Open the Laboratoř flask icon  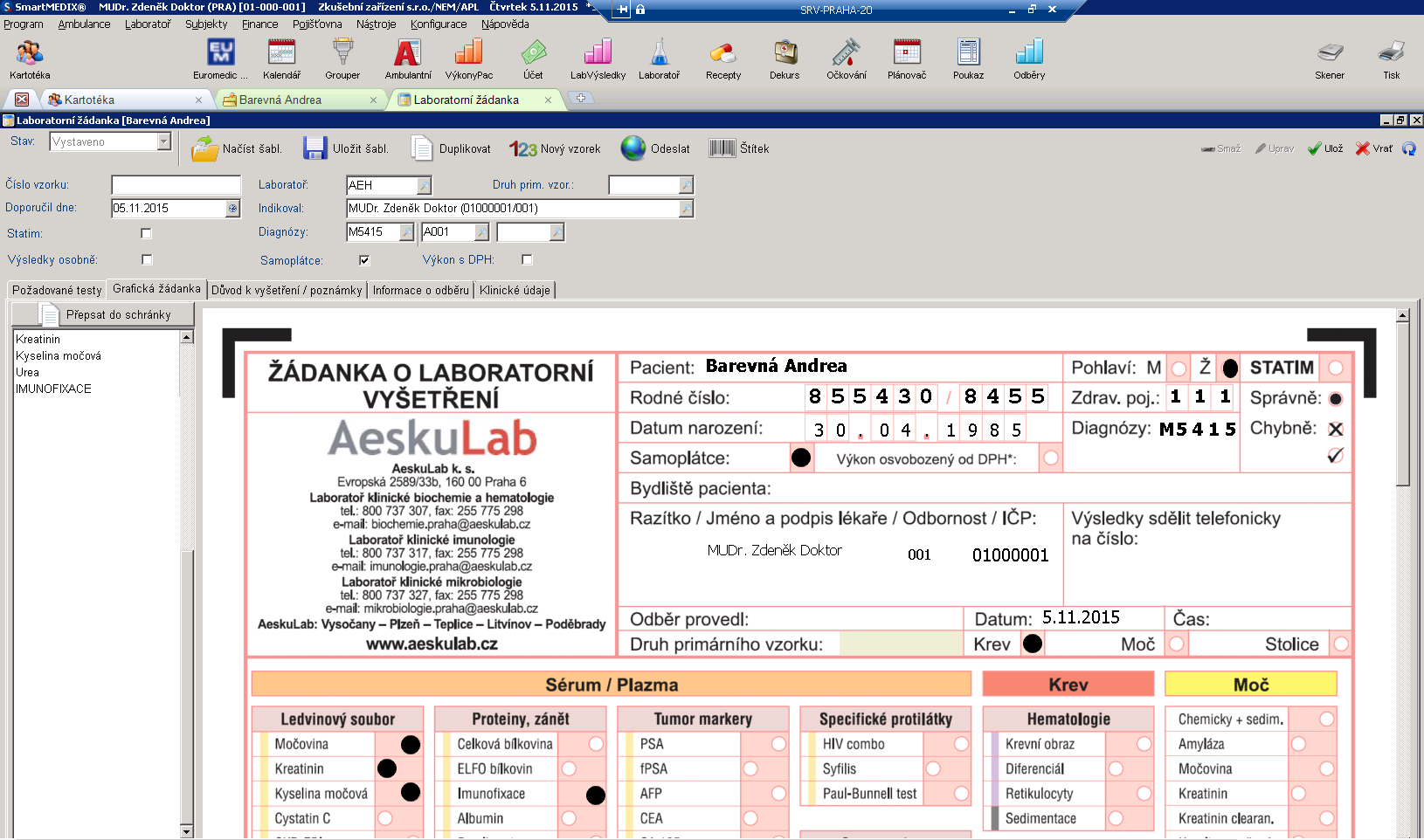point(660,59)
